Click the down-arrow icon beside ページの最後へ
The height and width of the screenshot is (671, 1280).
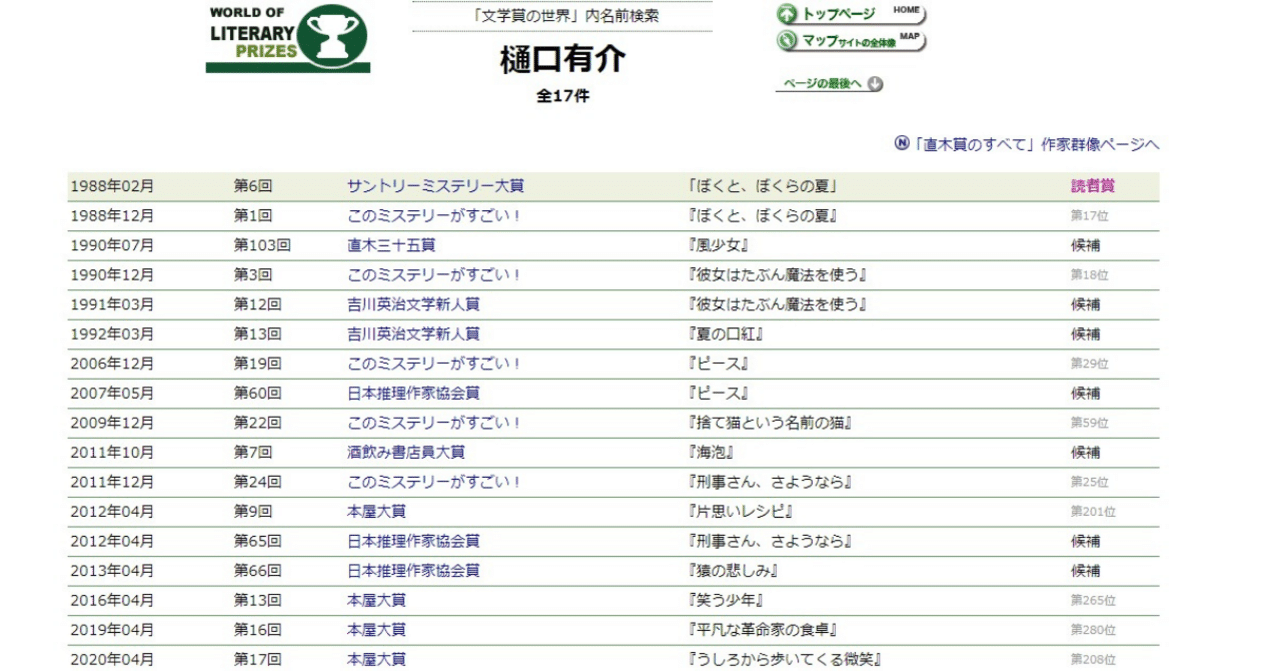[876, 84]
